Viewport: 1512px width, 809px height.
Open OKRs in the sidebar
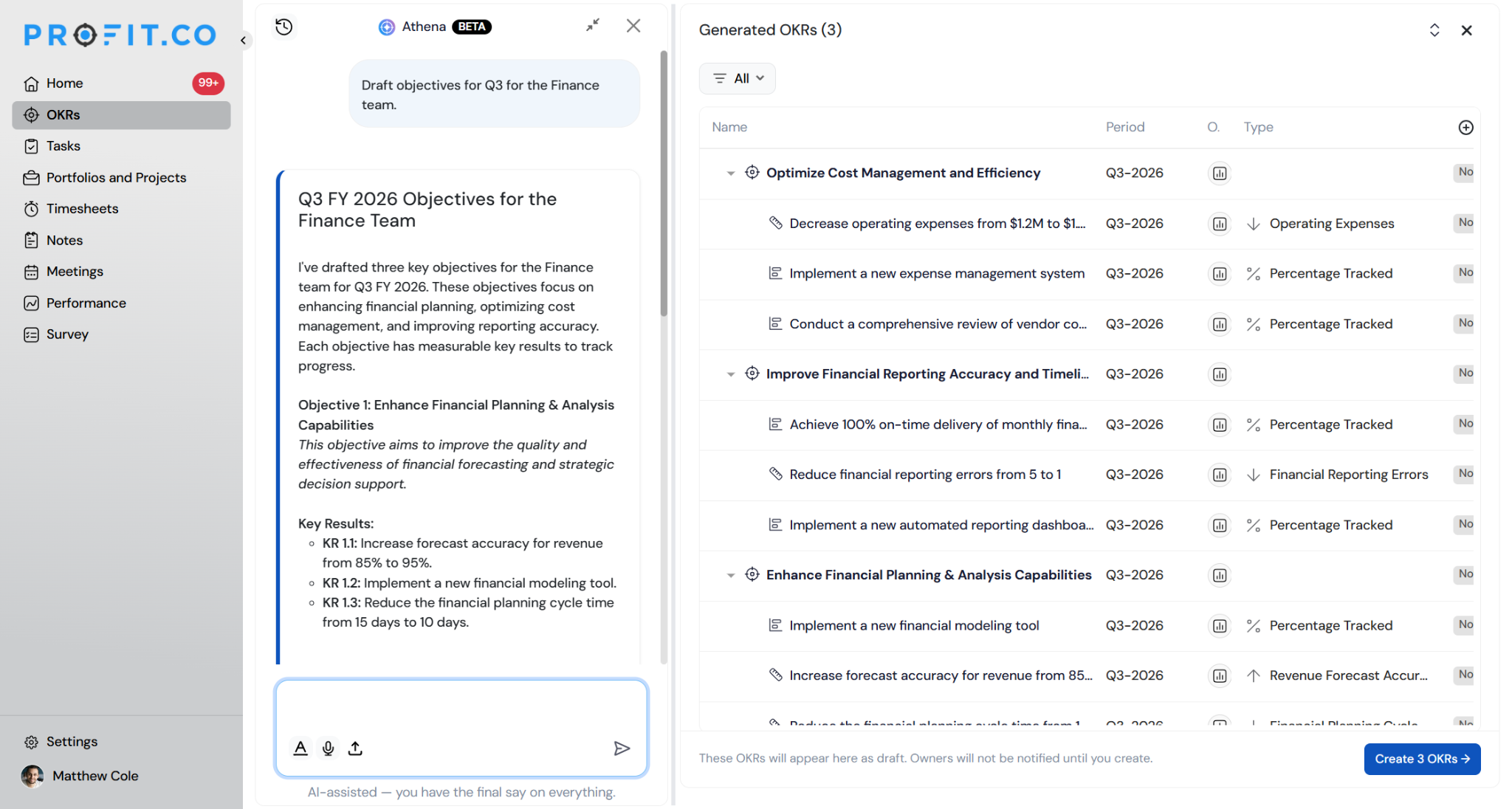[x=121, y=115]
